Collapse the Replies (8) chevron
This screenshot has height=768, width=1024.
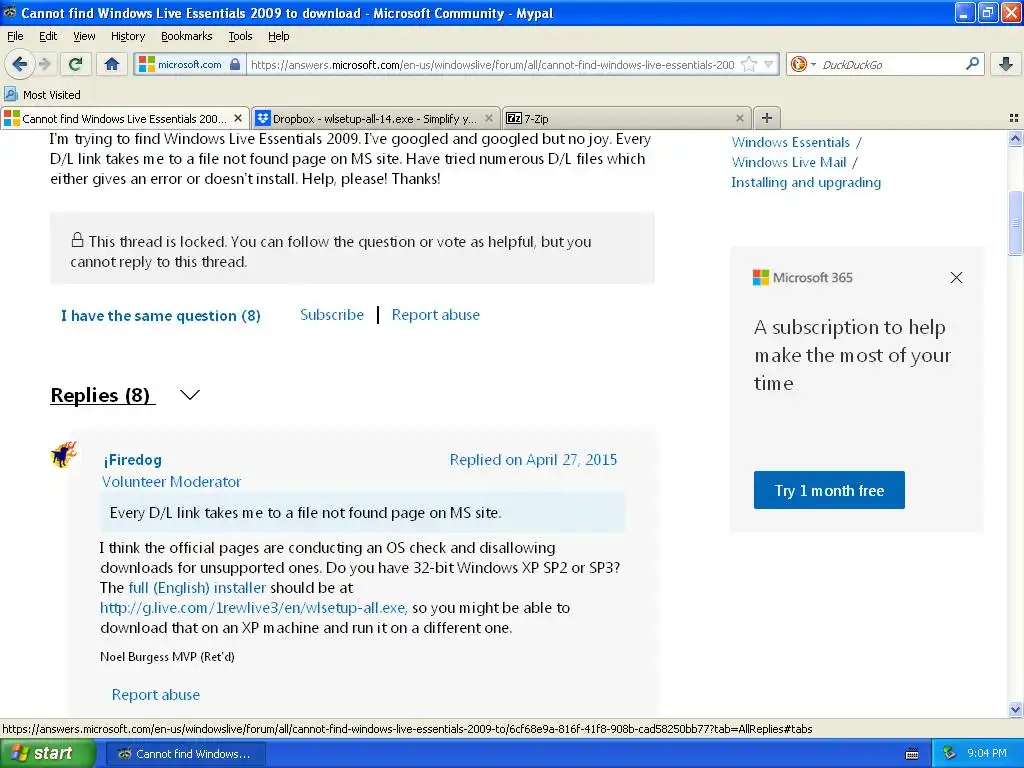pyautogui.click(x=189, y=394)
